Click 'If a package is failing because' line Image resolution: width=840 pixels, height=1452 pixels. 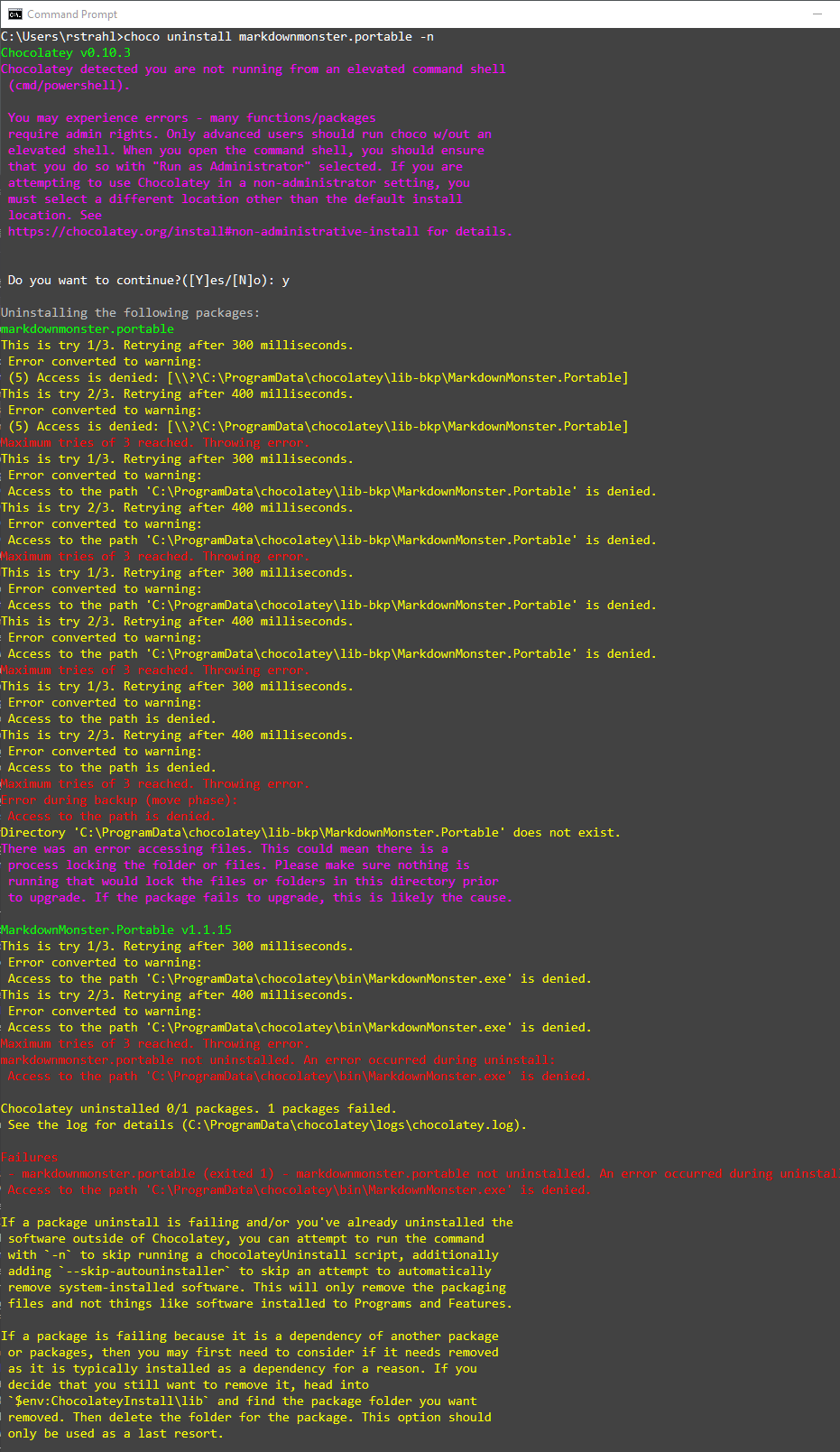(x=250, y=1336)
